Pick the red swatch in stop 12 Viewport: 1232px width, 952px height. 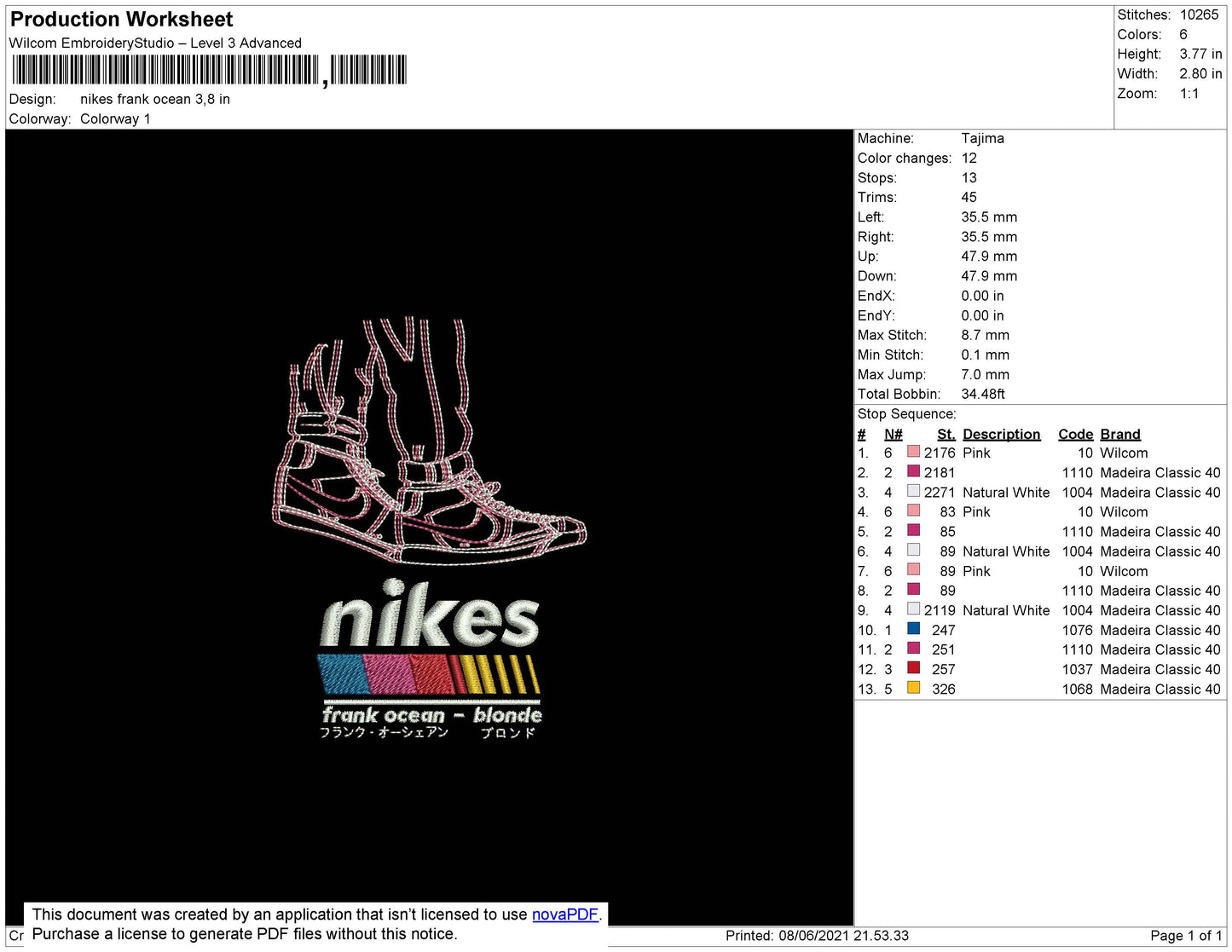point(913,668)
